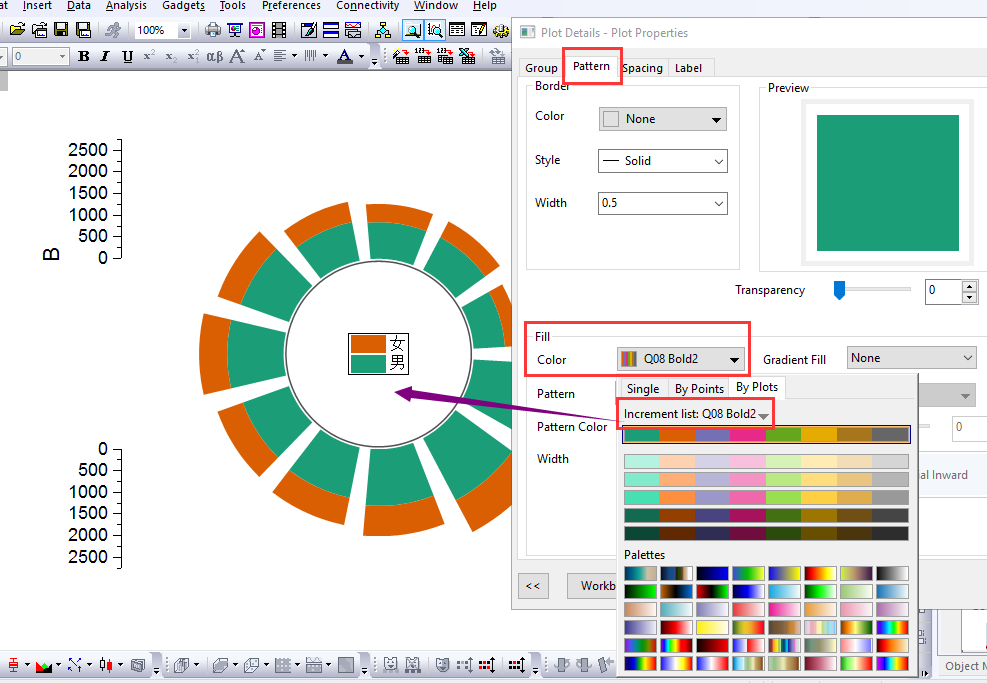Open the Fill Color Q08 Bold2 dropdown
The image size is (987, 683).
(x=680, y=359)
